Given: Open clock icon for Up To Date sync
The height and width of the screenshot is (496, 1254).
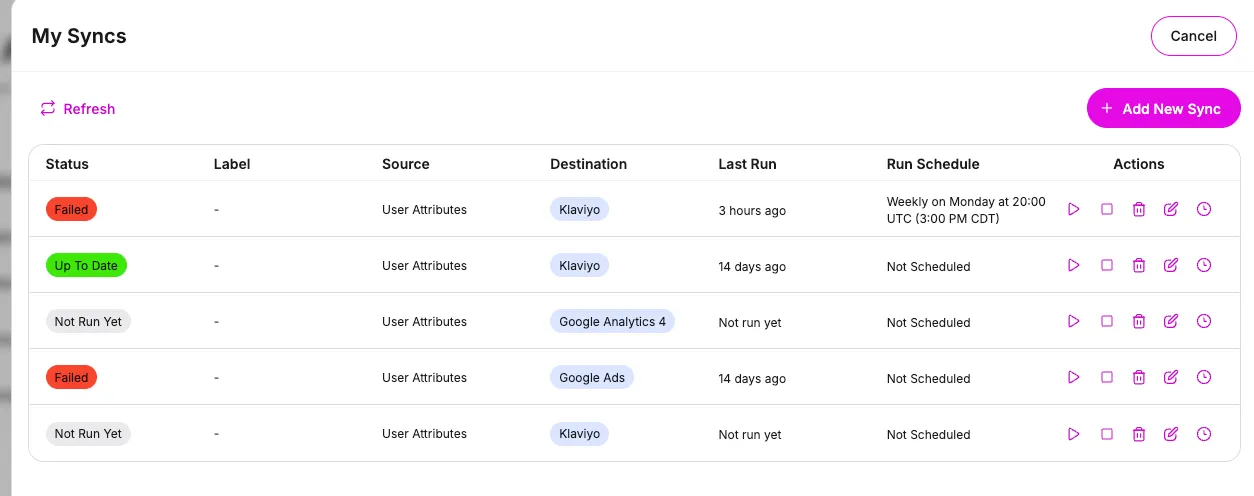Looking at the screenshot, I should click(x=1204, y=265).
